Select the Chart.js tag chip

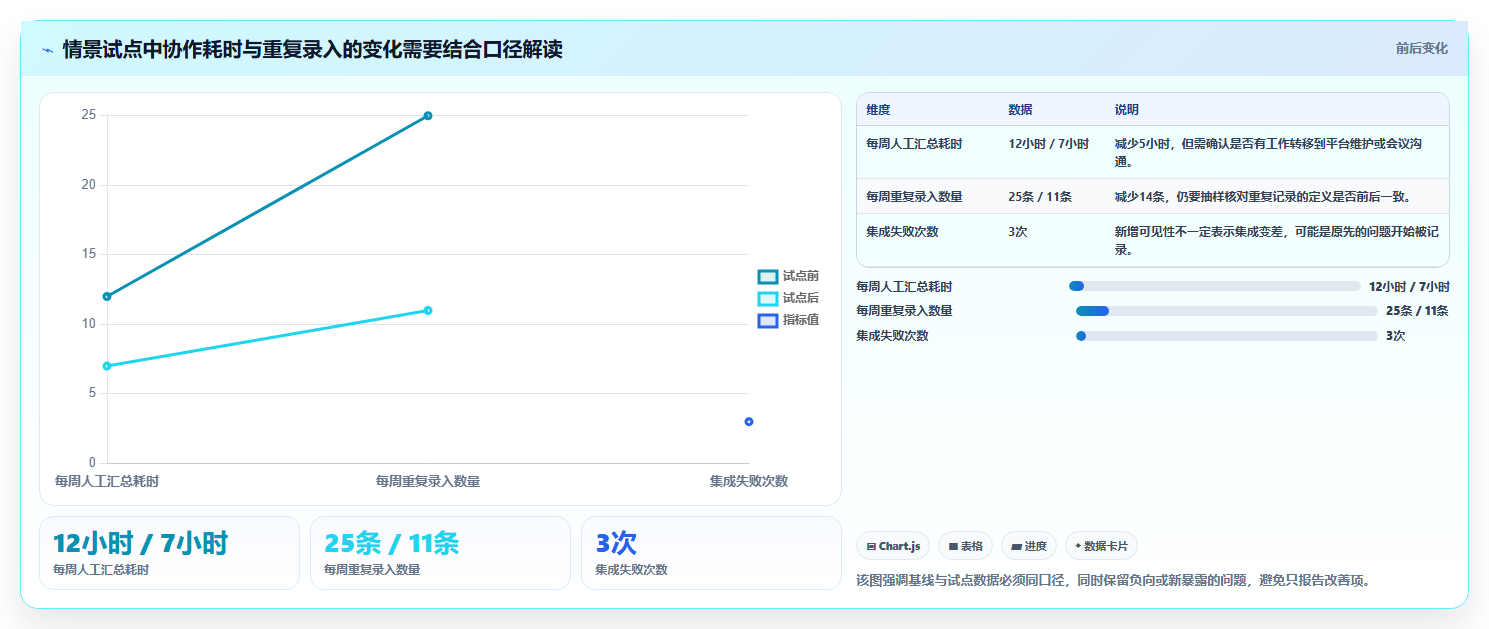click(x=893, y=546)
